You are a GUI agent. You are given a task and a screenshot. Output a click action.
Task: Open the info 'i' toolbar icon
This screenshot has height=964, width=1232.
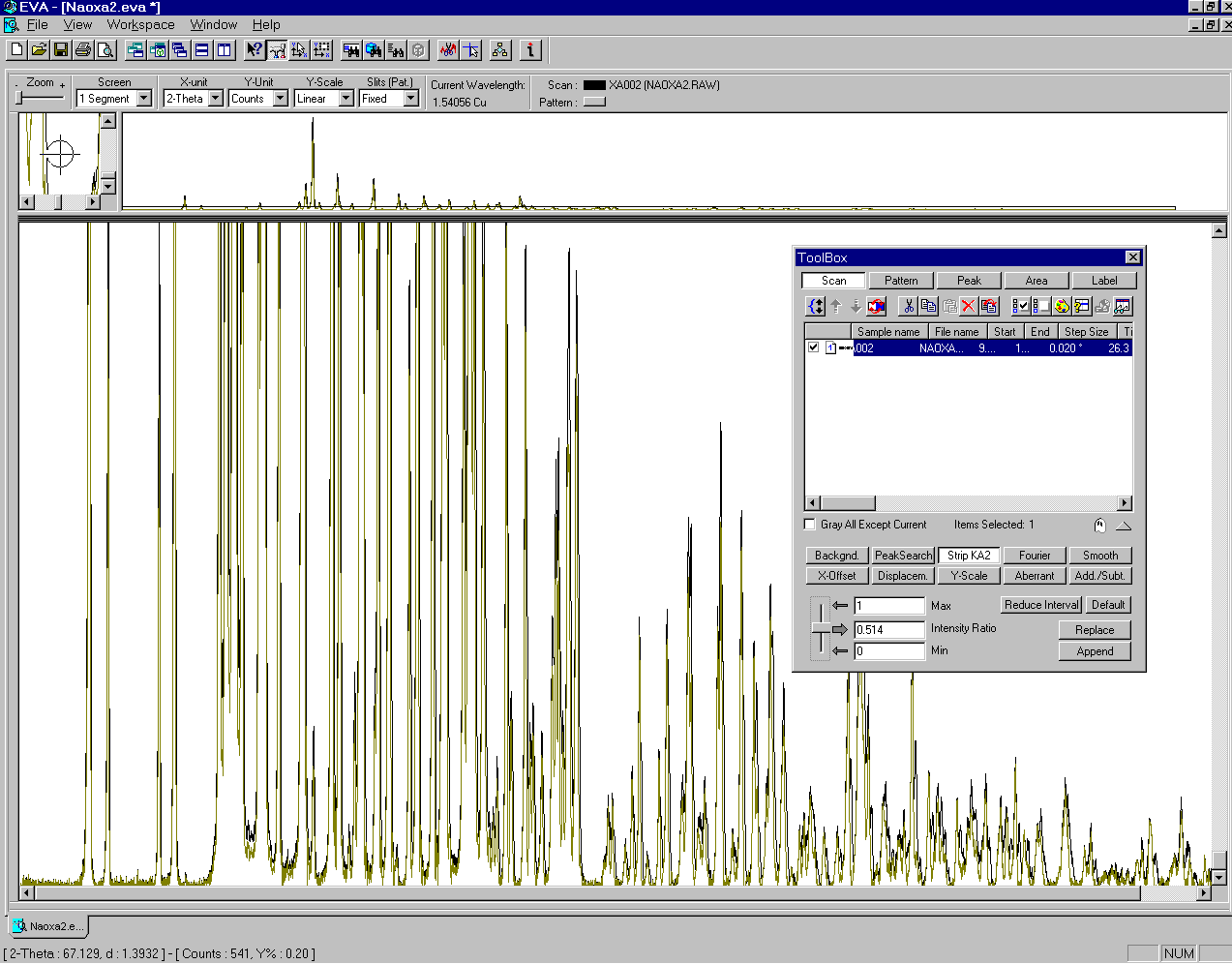530,50
